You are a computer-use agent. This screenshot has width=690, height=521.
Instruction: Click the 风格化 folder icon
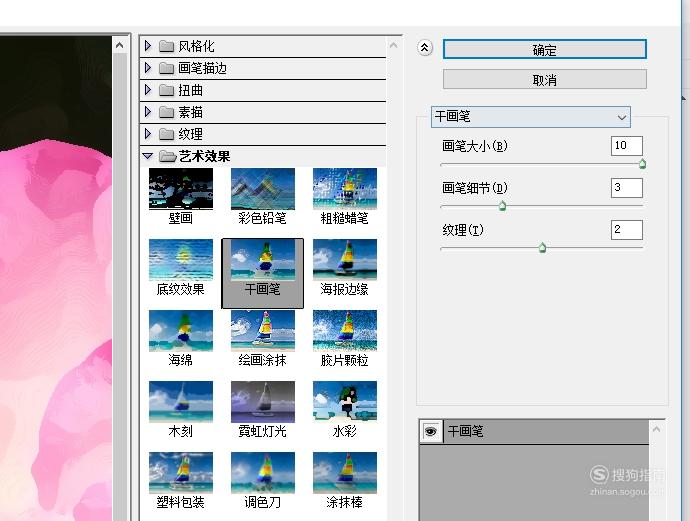[166, 46]
